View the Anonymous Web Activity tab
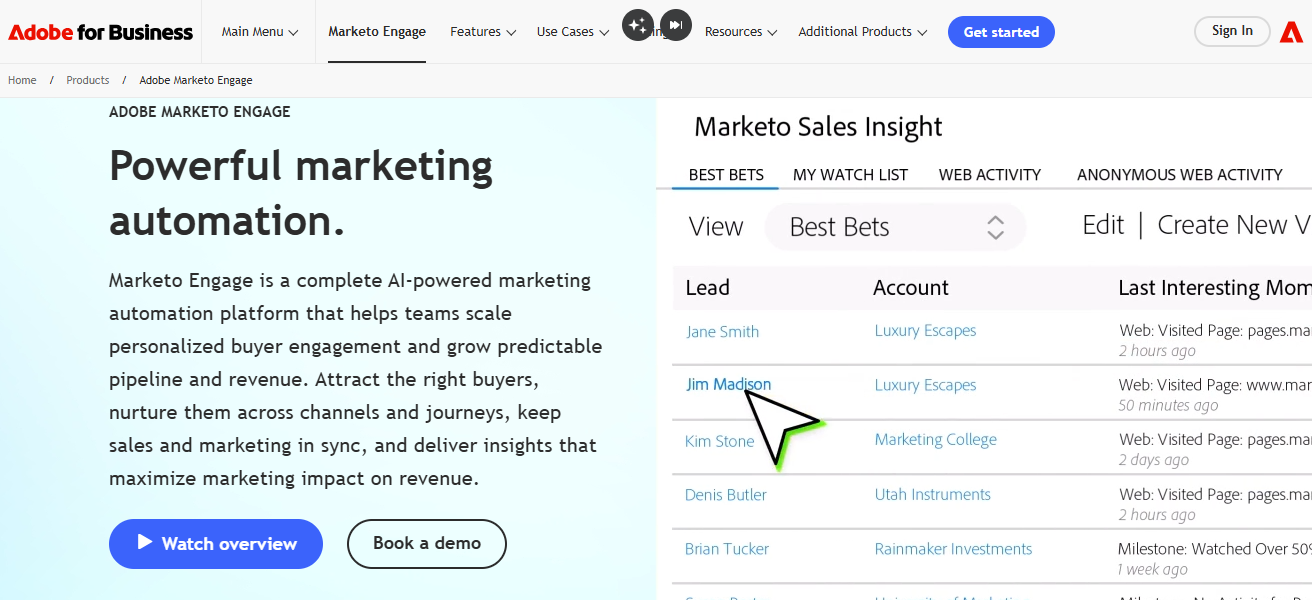The image size is (1312, 600). point(1181,174)
